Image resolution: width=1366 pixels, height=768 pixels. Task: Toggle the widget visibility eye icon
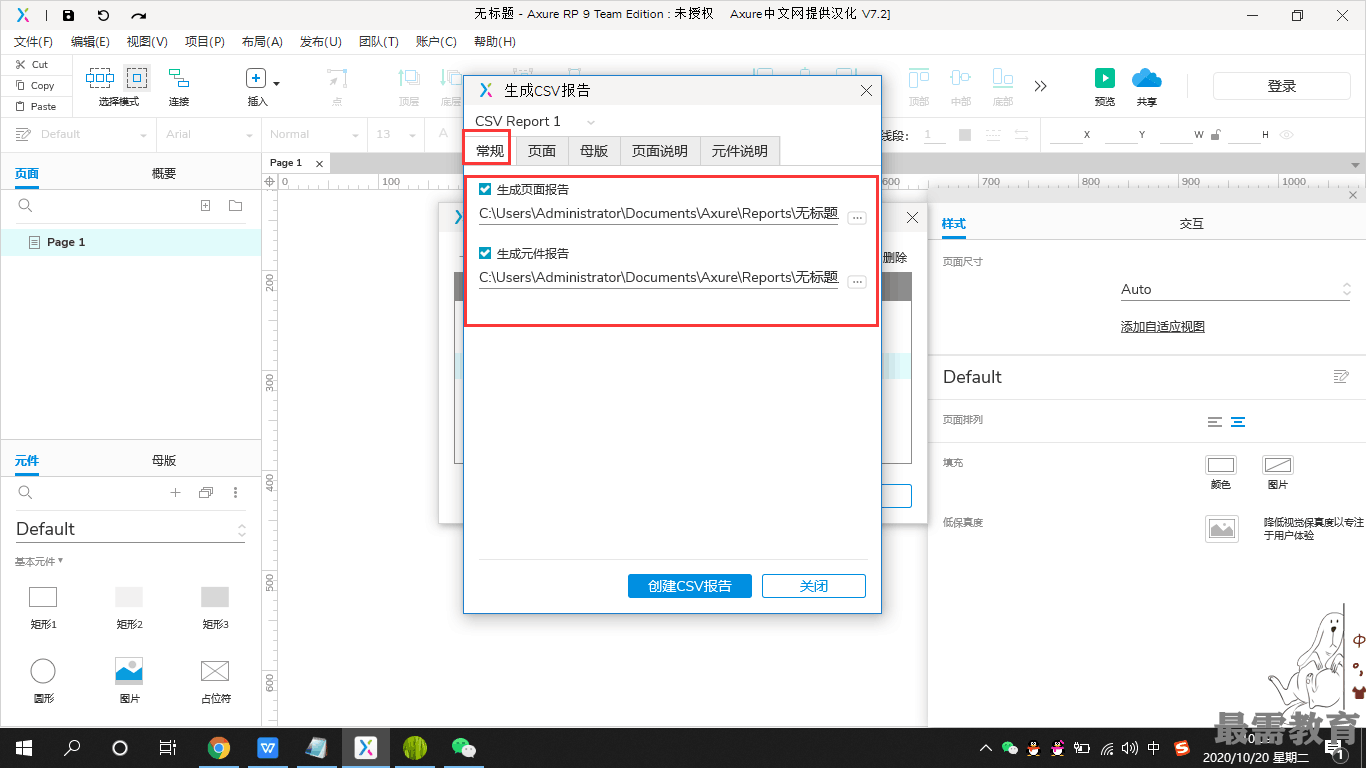coord(1287,135)
